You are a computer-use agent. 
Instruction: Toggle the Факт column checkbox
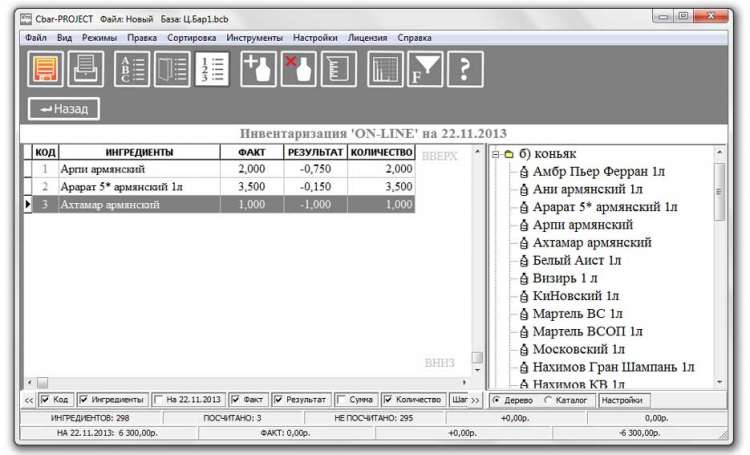pos(235,400)
